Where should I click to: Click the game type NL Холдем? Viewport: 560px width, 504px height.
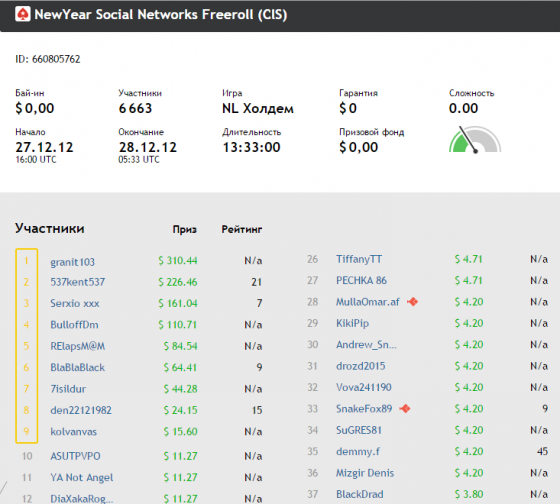point(258,108)
